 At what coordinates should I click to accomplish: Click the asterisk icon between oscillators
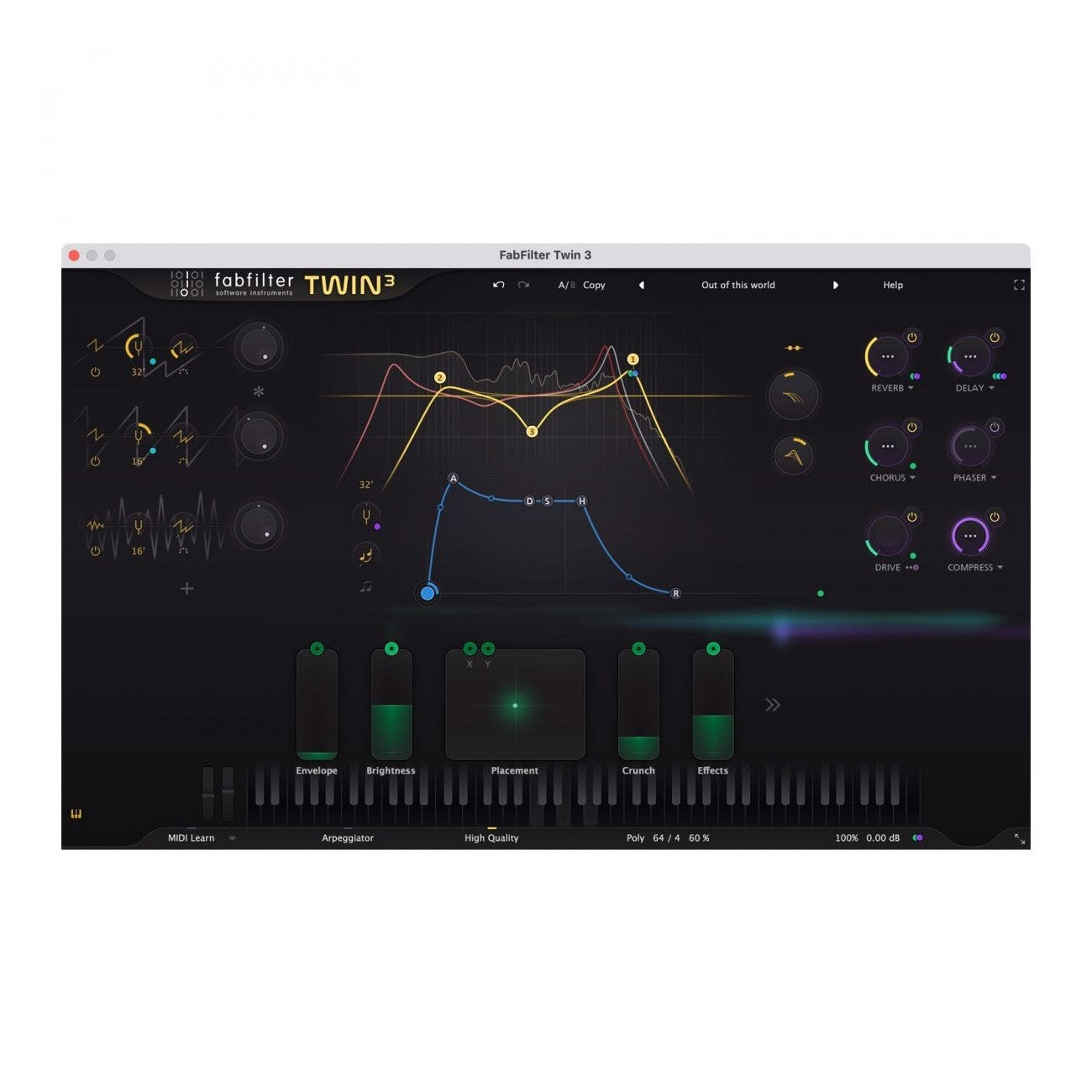[259, 391]
